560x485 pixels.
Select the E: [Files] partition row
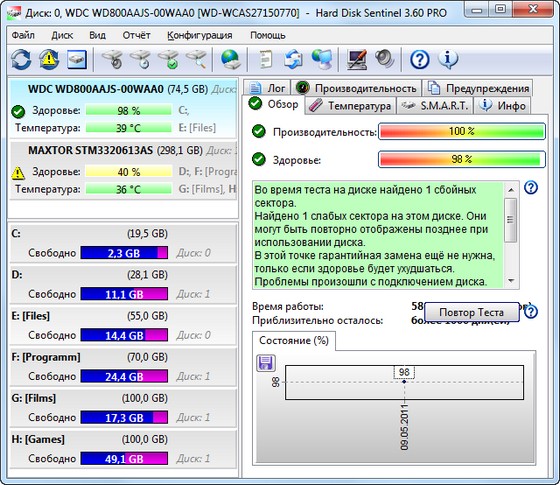(123, 325)
